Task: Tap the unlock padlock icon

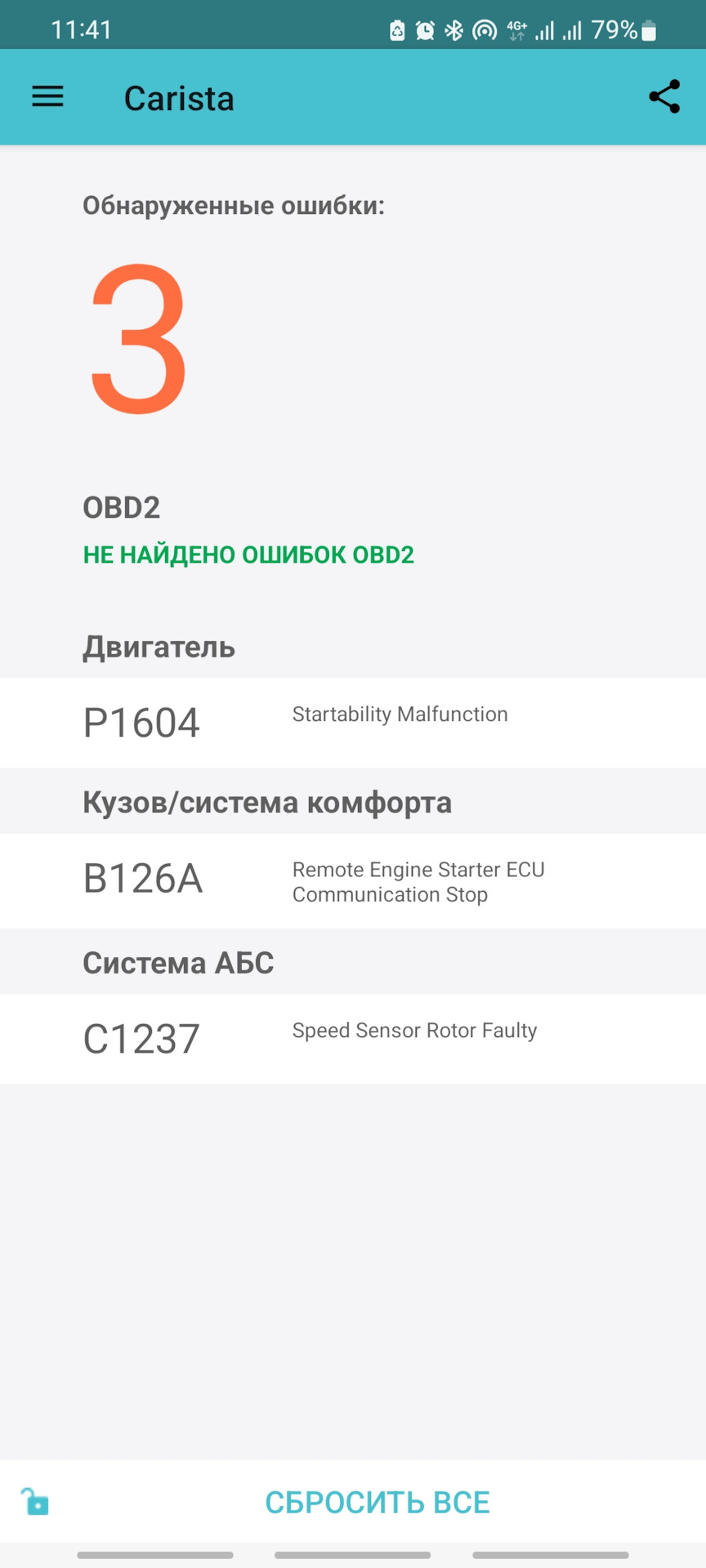Action: click(35, 1501)
